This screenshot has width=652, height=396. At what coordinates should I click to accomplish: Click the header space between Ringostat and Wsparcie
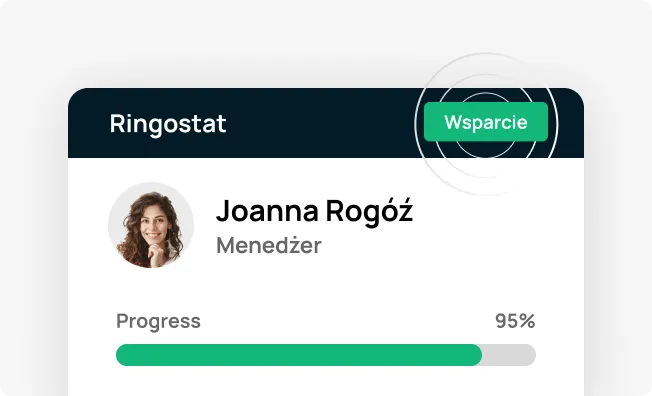tap(325, 123)
